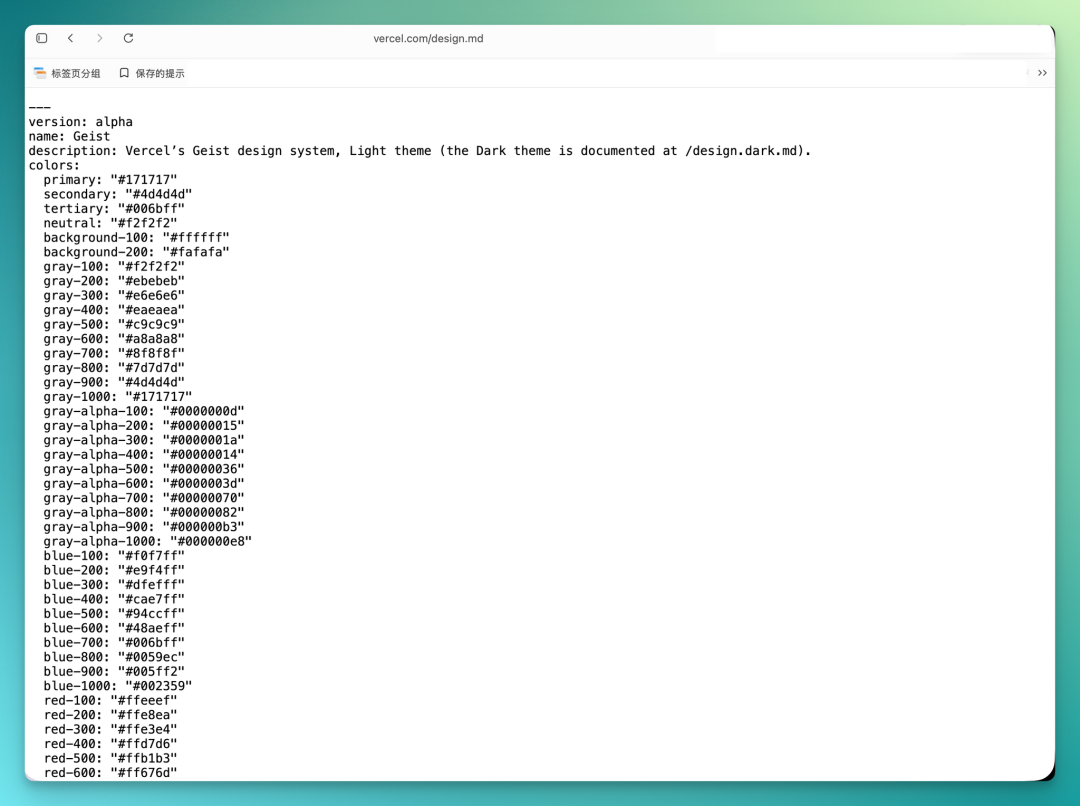Screen dimensions: 1080x806
Task: Click the vercel.com/design.md address bar
Action: [x=428, y=39]
